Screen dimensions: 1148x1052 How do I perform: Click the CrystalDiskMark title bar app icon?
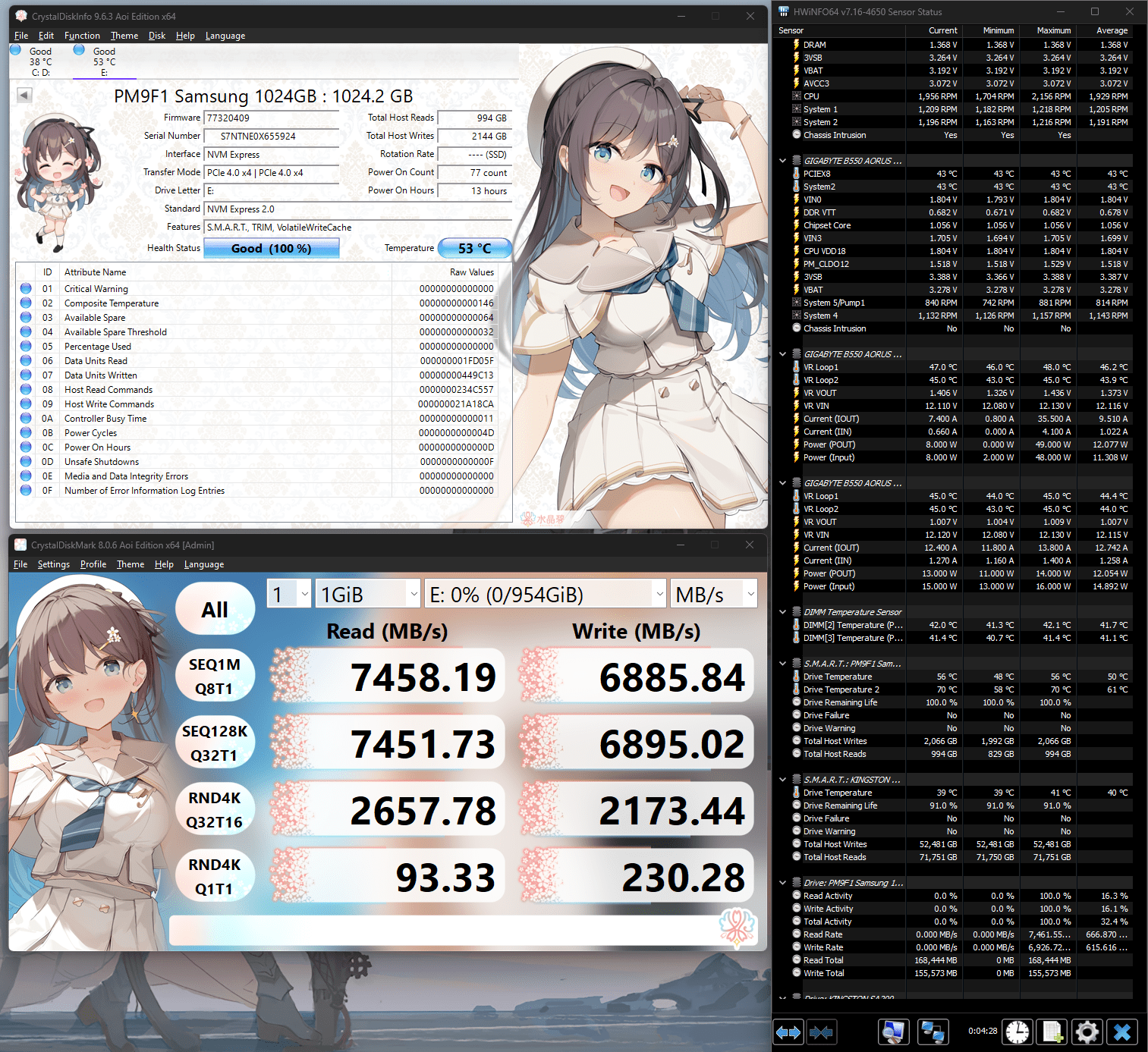20,545
